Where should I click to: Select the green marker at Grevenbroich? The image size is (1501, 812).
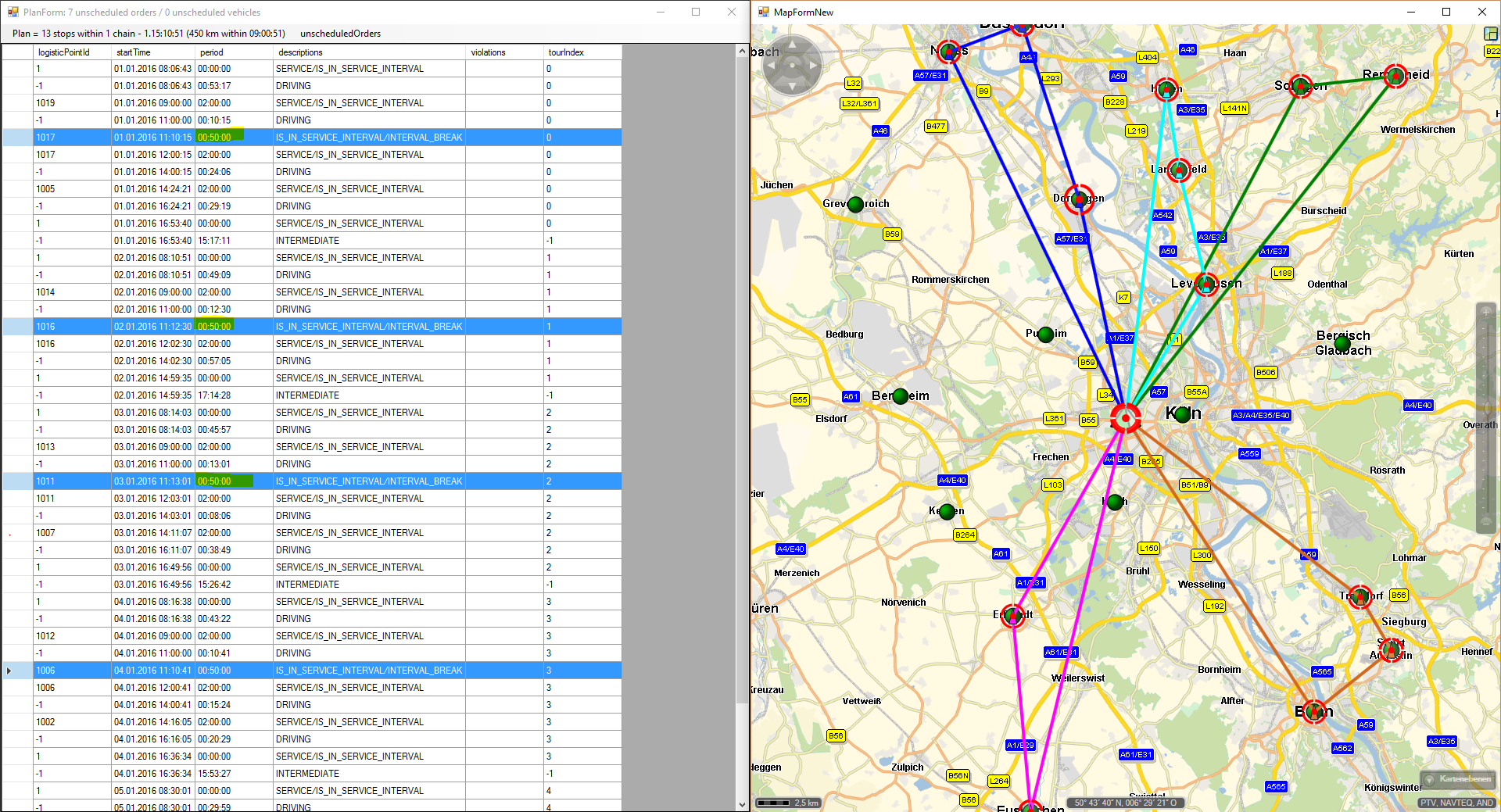856,205
